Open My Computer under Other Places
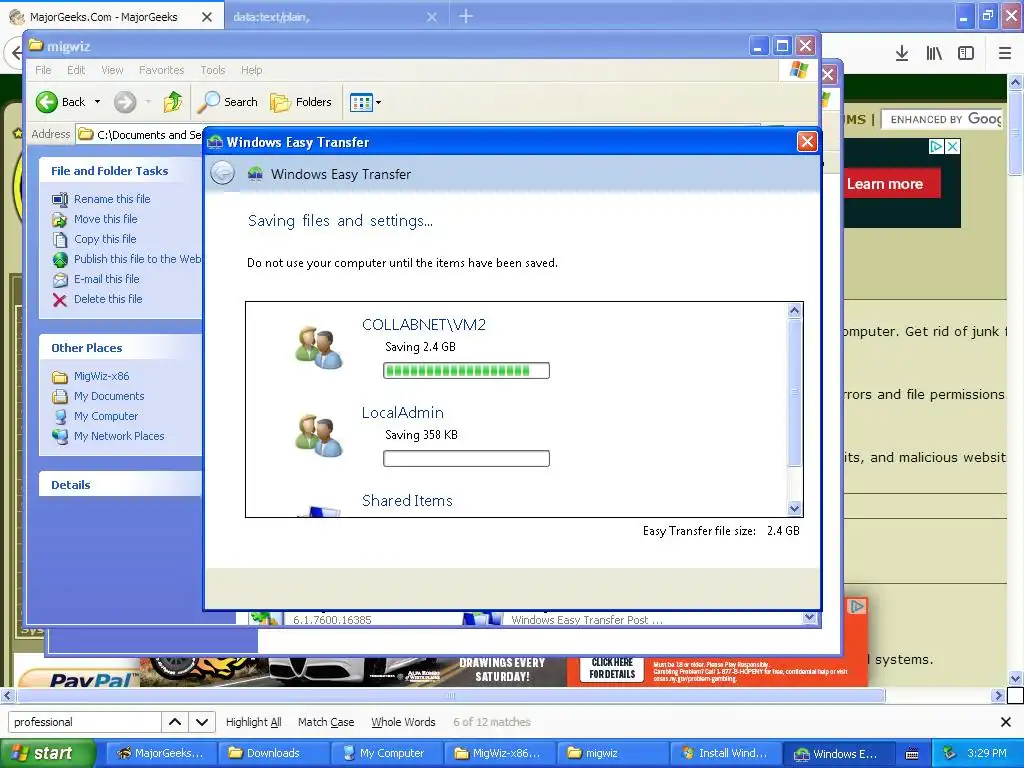 pyautogui.click(x=106, y=416)
